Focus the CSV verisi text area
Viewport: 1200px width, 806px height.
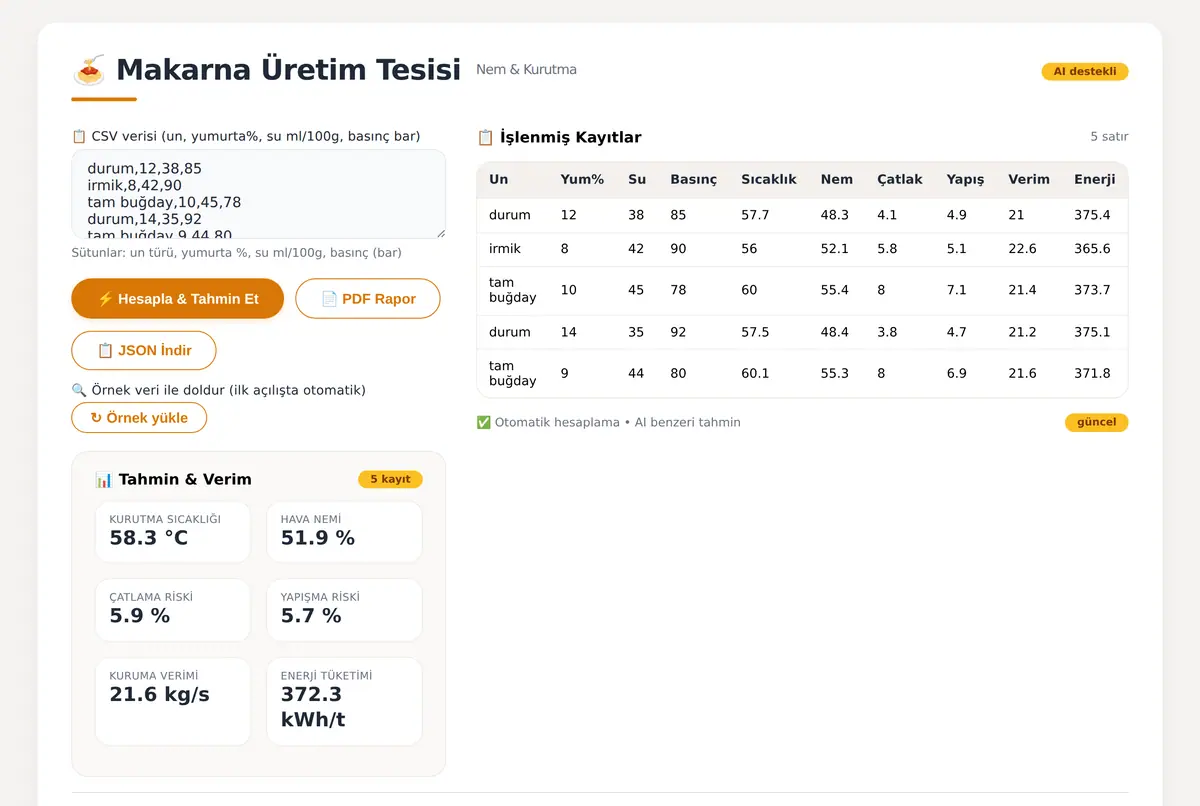tap(259, 194)
